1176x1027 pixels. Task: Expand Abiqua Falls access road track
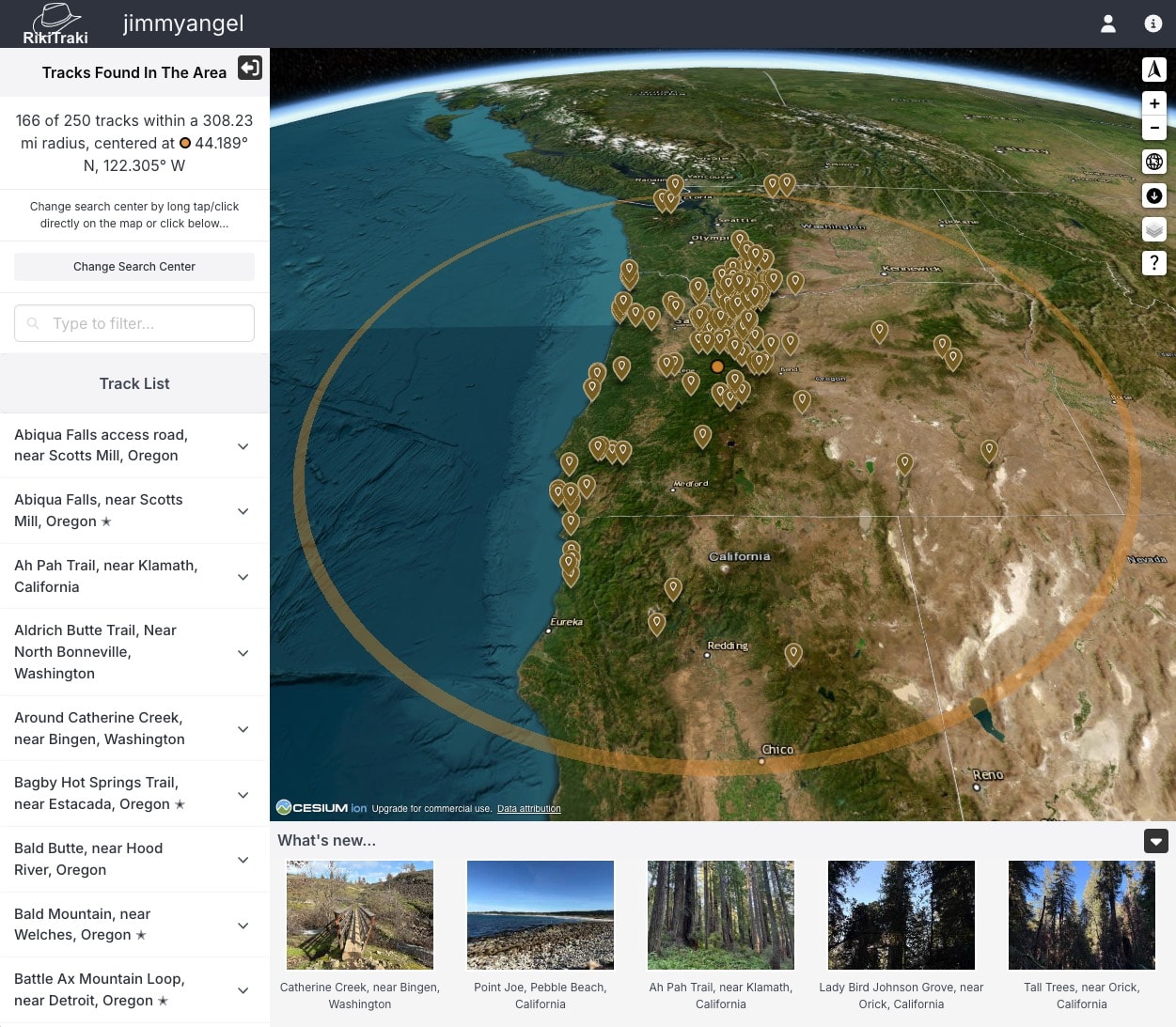pyautogui.click(x=243, y=446)
